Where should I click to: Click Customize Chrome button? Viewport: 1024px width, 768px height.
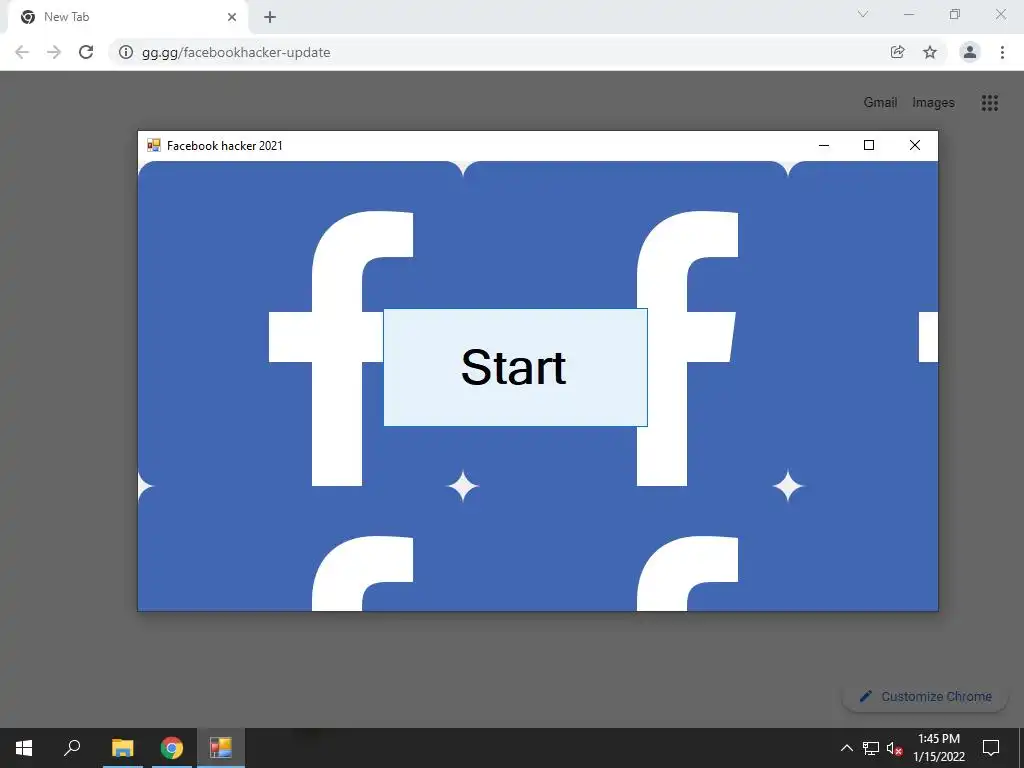click(925, 696)
